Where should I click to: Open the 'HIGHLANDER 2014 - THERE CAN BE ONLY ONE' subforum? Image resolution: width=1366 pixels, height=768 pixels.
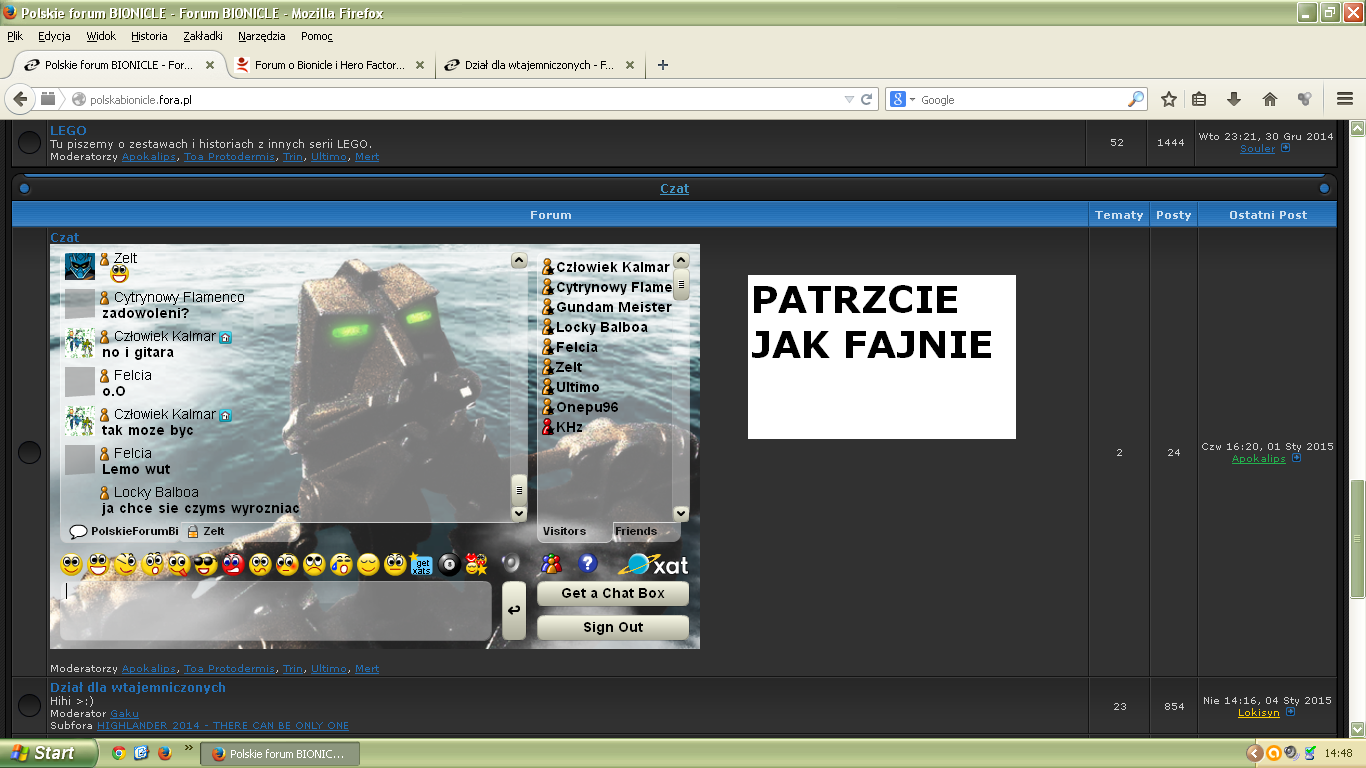tap(223, 725)
